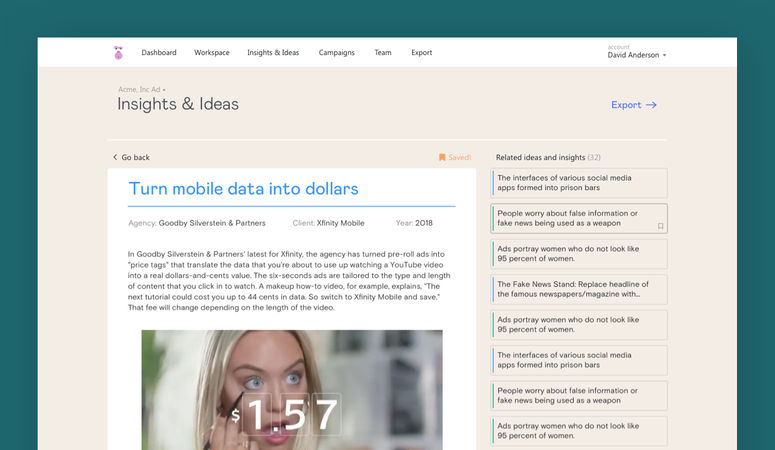Image resolution: width=775 pixels, height=450 pixels.
Task: Open the Campaigns nav item
Action: pyautogui.click(x=337, y=52)
